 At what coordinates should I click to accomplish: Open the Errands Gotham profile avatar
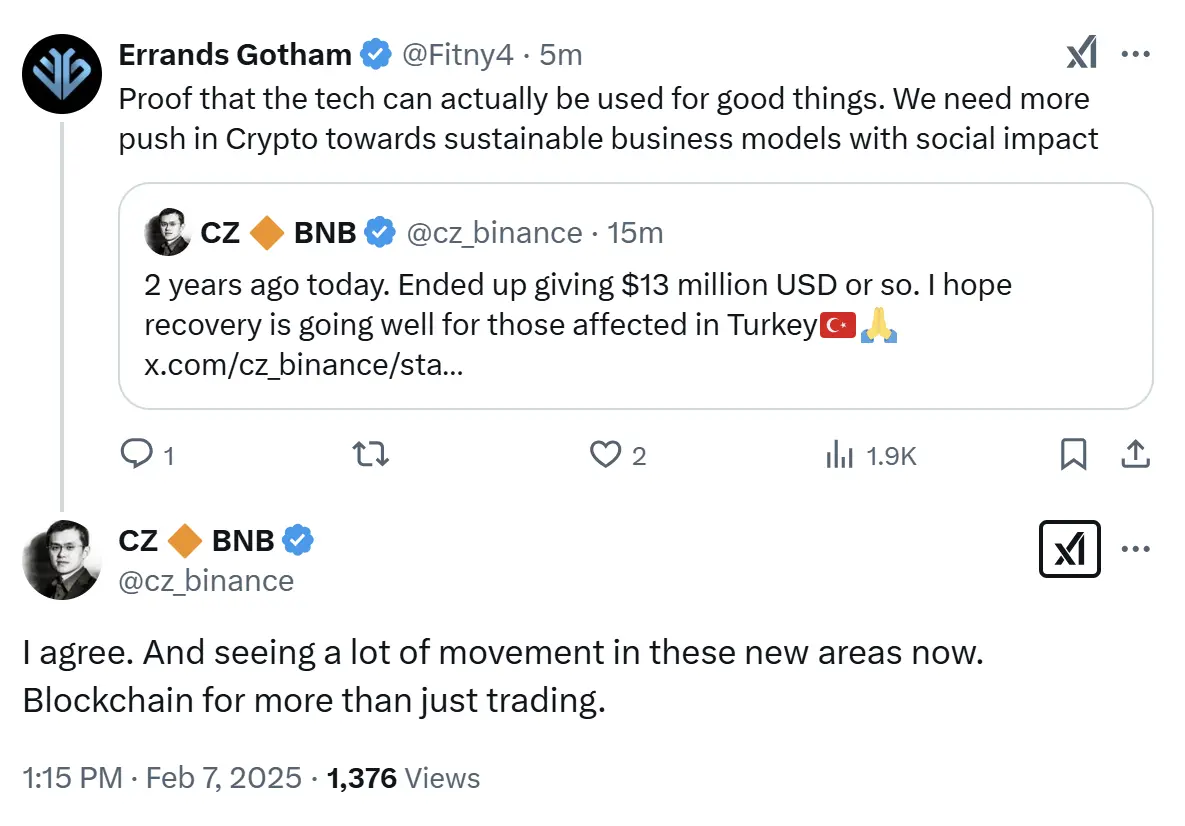coord(61,72)
